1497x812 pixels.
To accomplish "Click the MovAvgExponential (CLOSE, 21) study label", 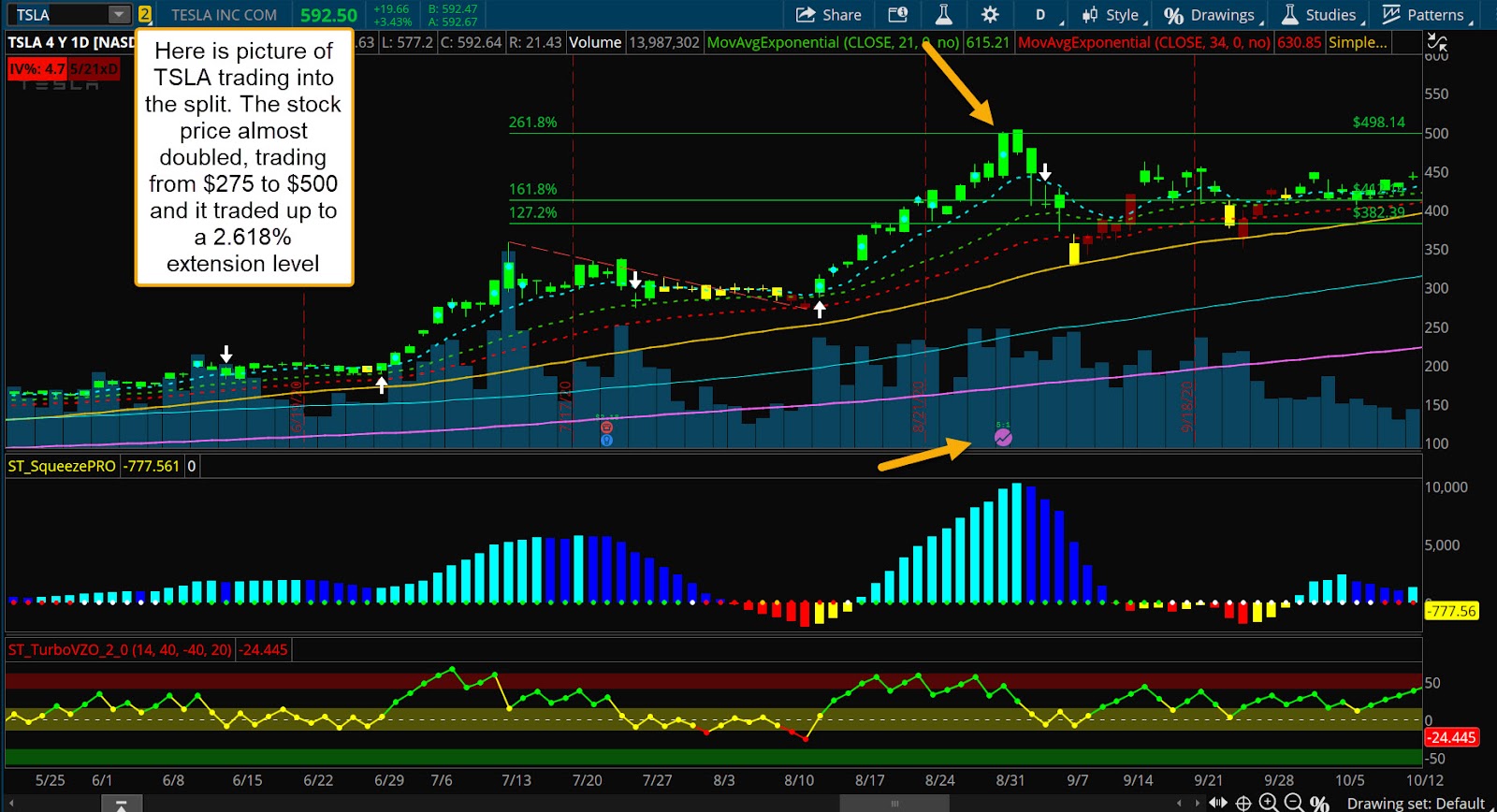I will tap(832, 42).
